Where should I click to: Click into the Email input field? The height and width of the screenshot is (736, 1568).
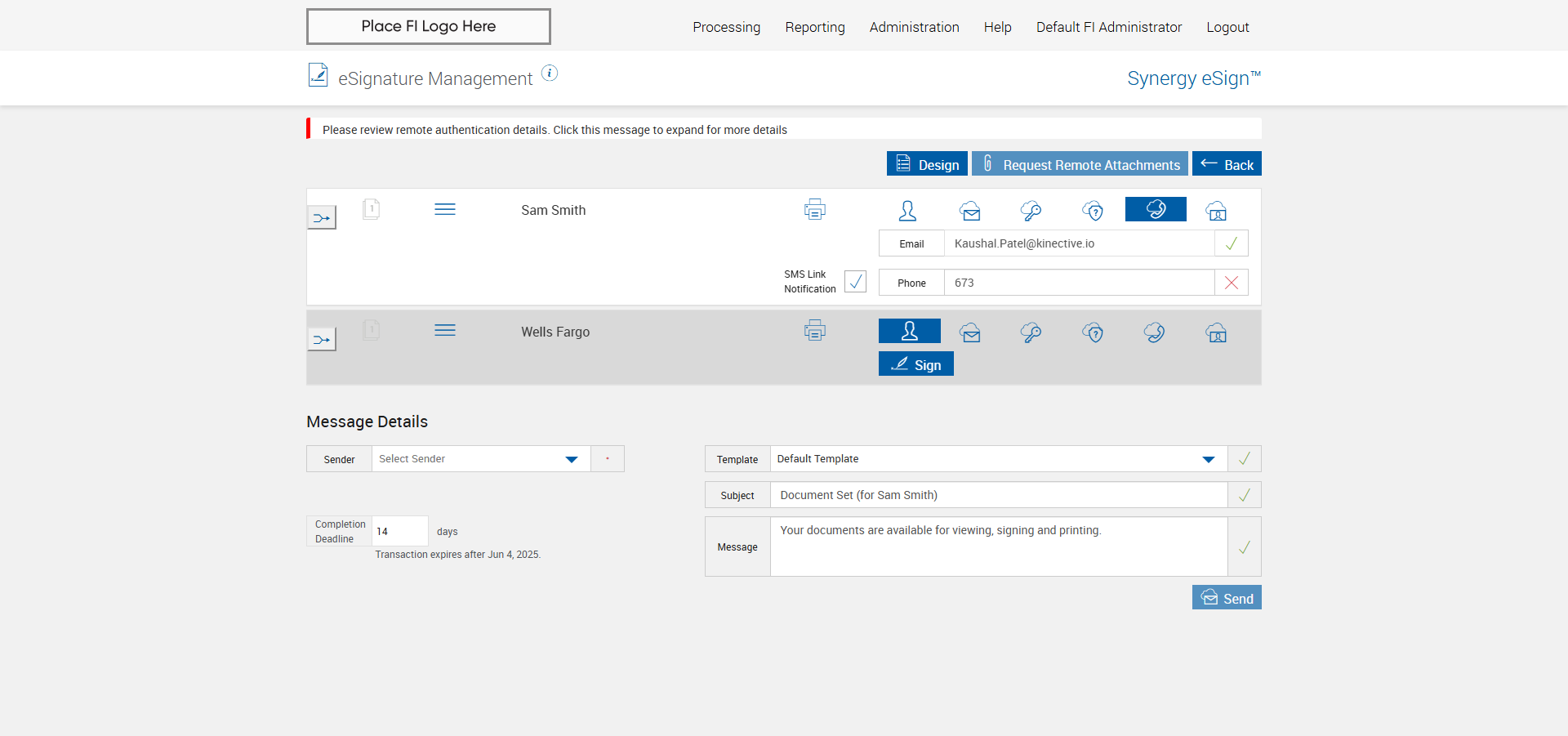tap(1079, 243)
